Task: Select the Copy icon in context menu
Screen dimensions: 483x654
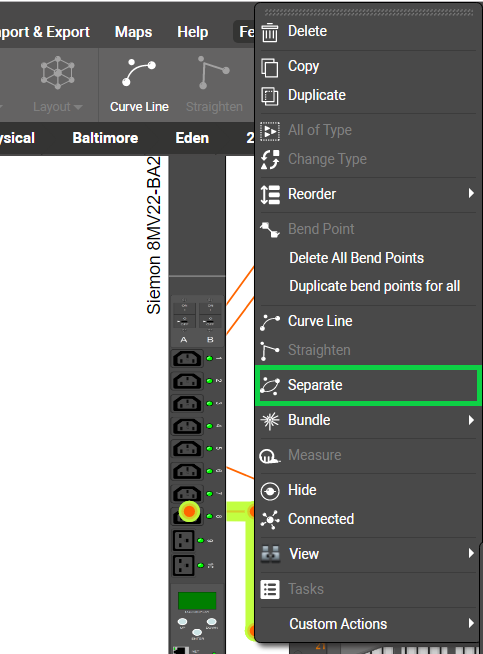Action: pos(269,67)
